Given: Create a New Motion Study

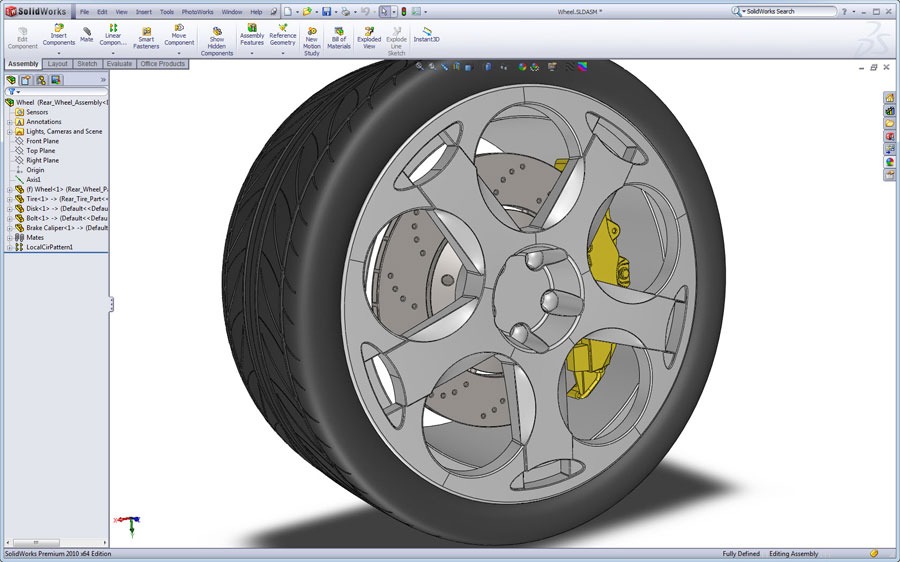Looking at the screenshot, I should (x=312, y=39).
